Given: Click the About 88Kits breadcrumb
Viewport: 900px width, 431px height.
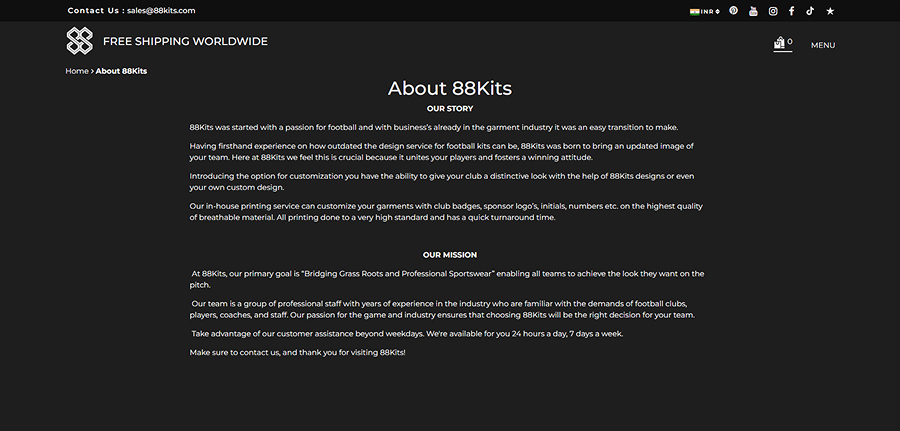Looking at the screenshot, I should click(121, 71).
